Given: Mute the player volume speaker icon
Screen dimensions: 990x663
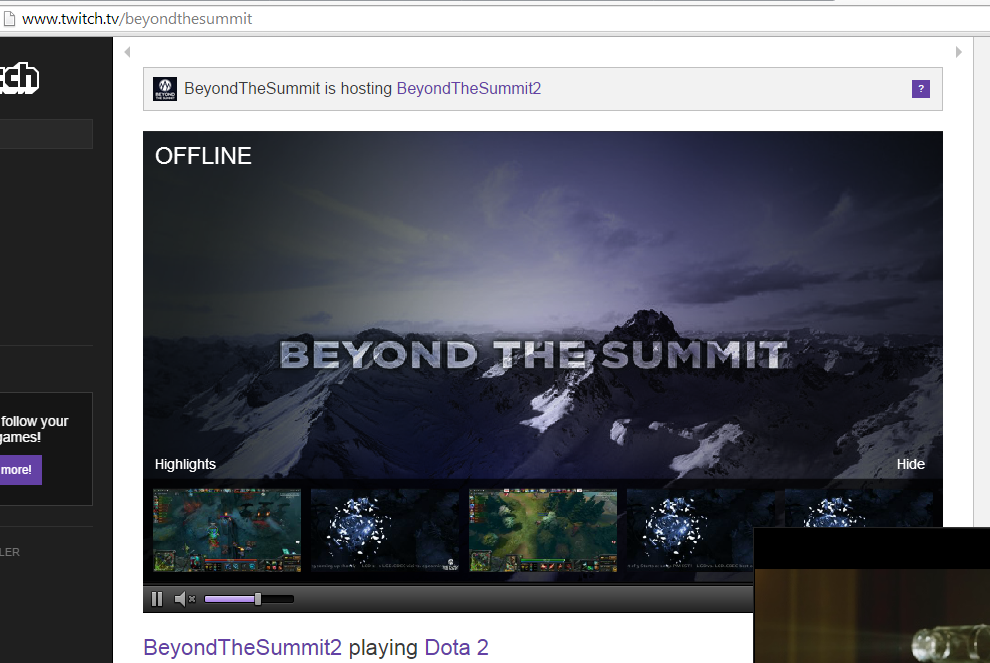Looking at the screenshot, I should point(184,599).
